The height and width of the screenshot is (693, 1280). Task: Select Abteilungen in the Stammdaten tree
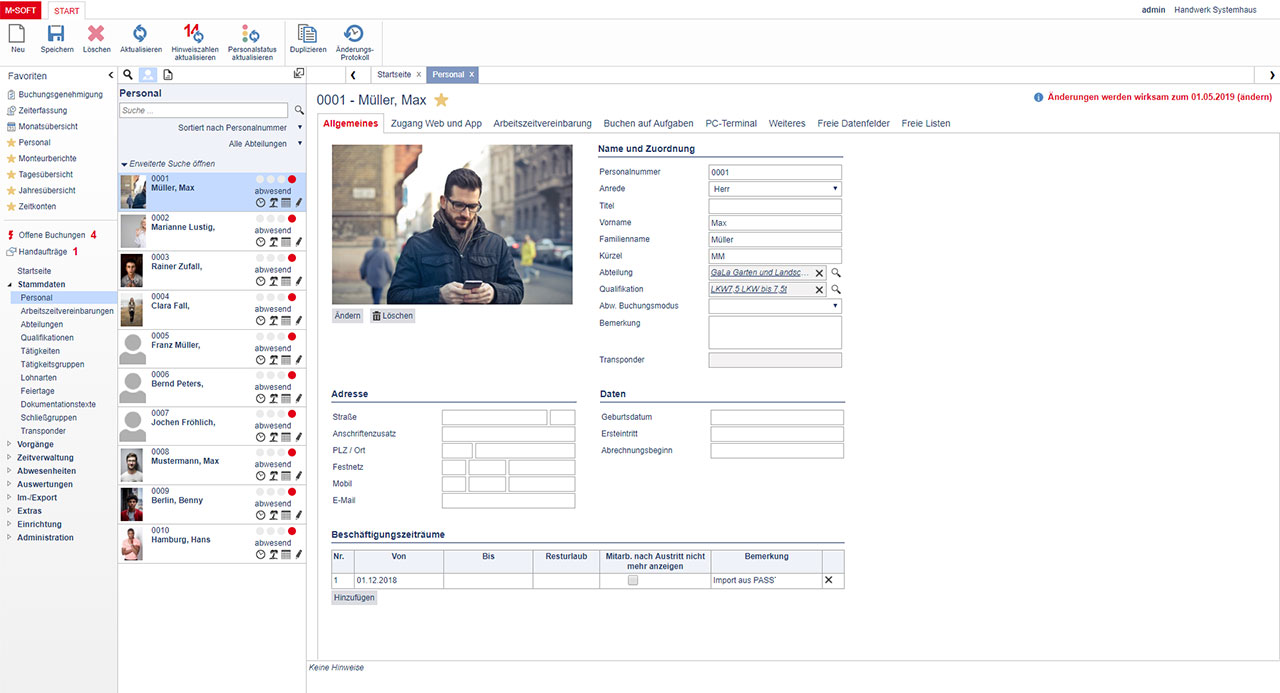tap(42, 324)
